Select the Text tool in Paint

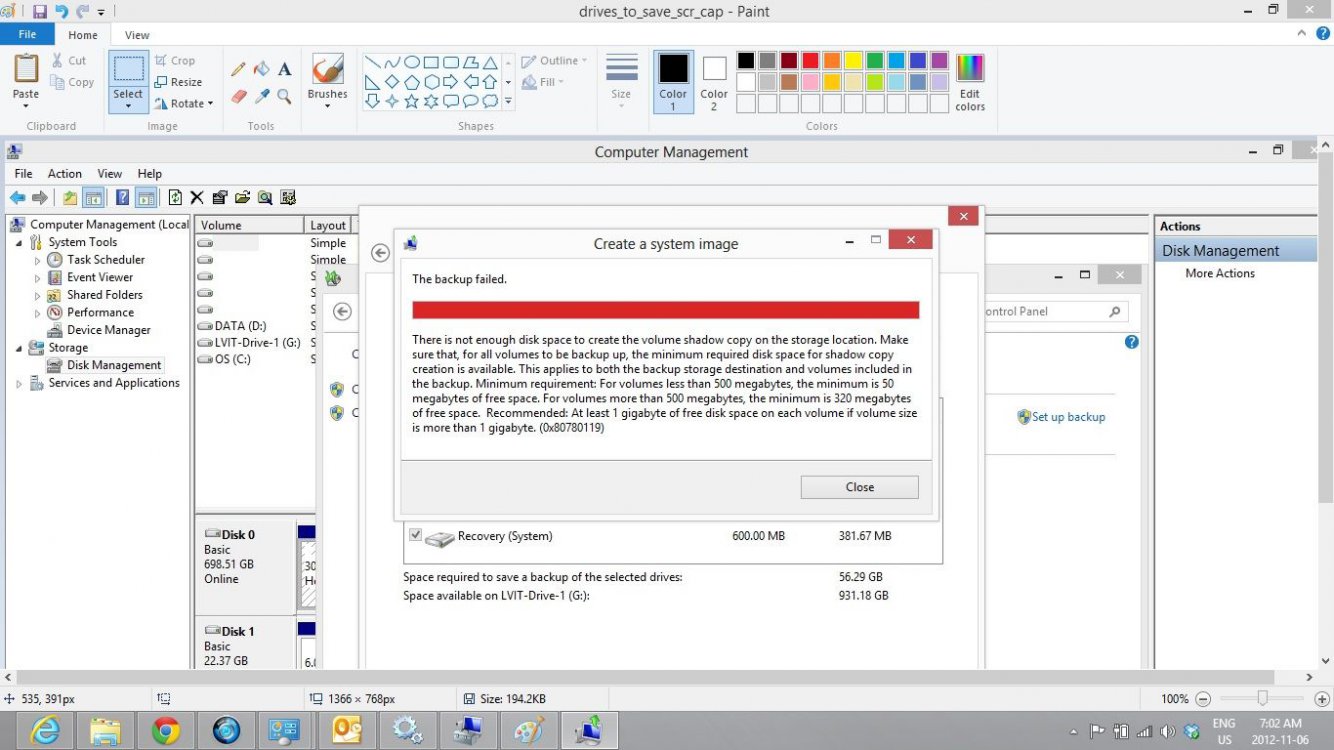click(x=284, y=69)
